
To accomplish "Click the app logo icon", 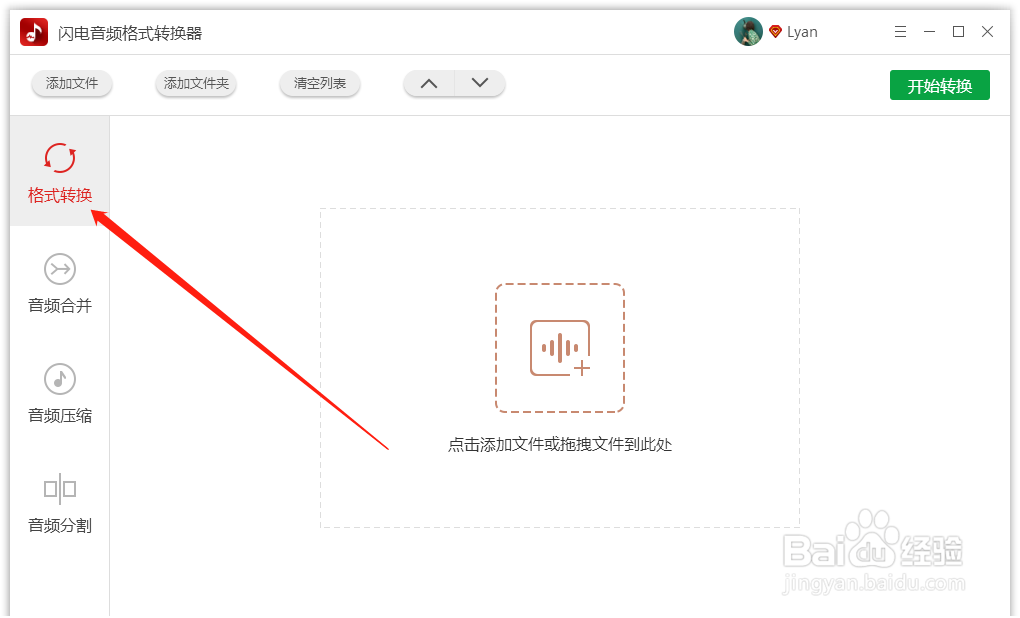I will [x=34, y=32].
